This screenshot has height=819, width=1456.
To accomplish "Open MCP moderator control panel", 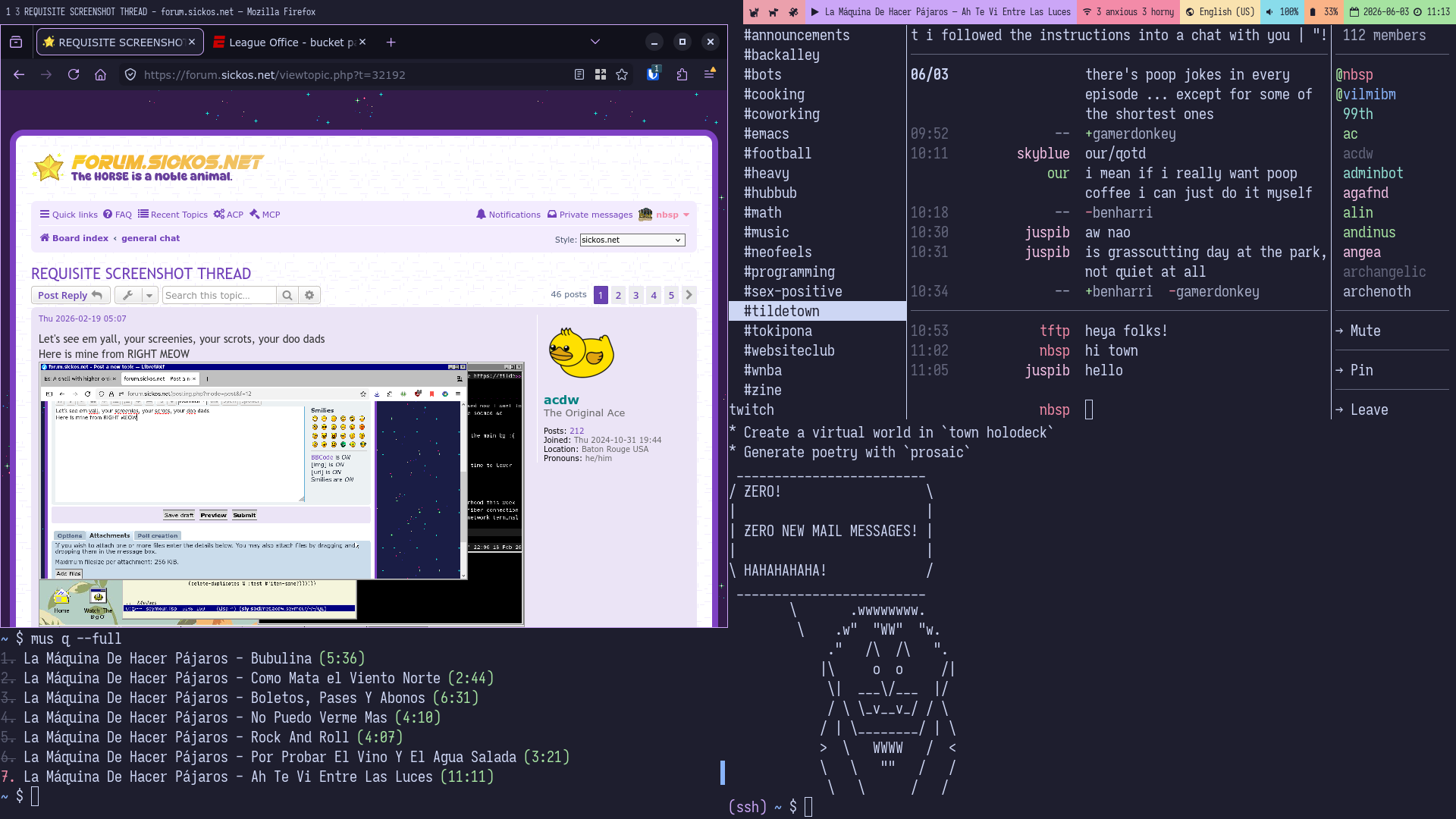I will point(265,215).
